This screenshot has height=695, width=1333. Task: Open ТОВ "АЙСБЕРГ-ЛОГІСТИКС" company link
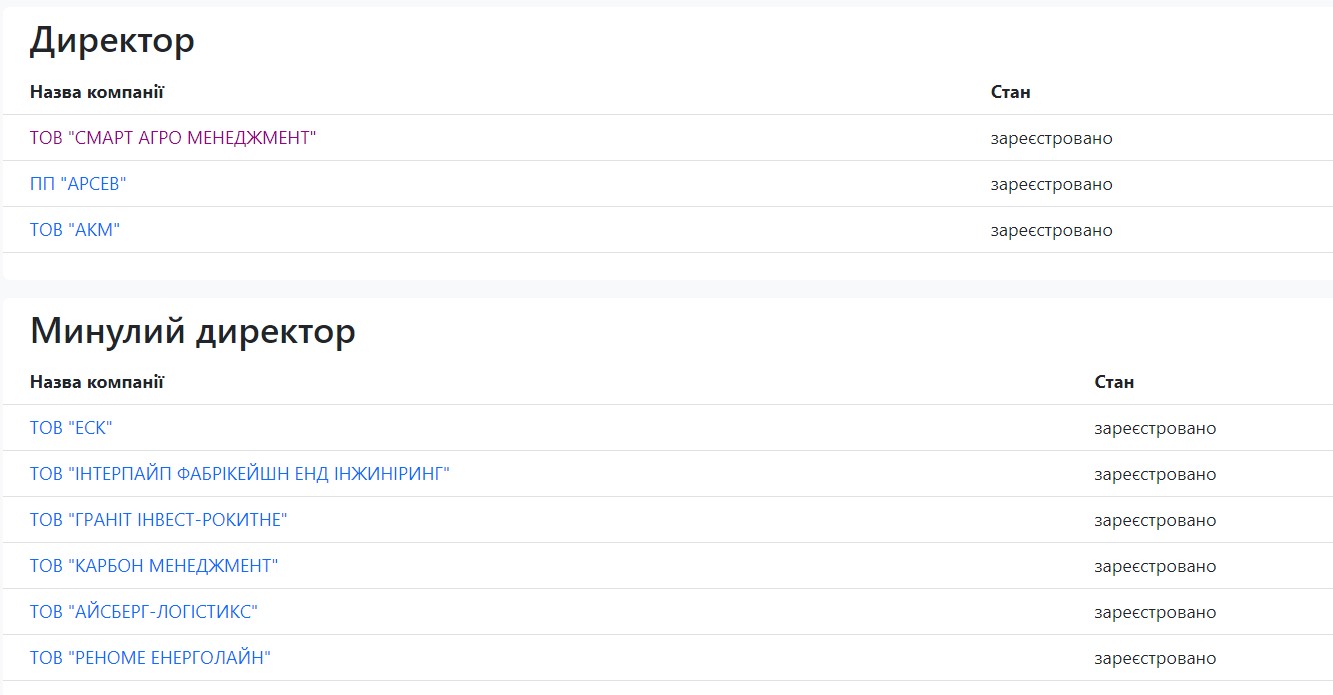144,612
